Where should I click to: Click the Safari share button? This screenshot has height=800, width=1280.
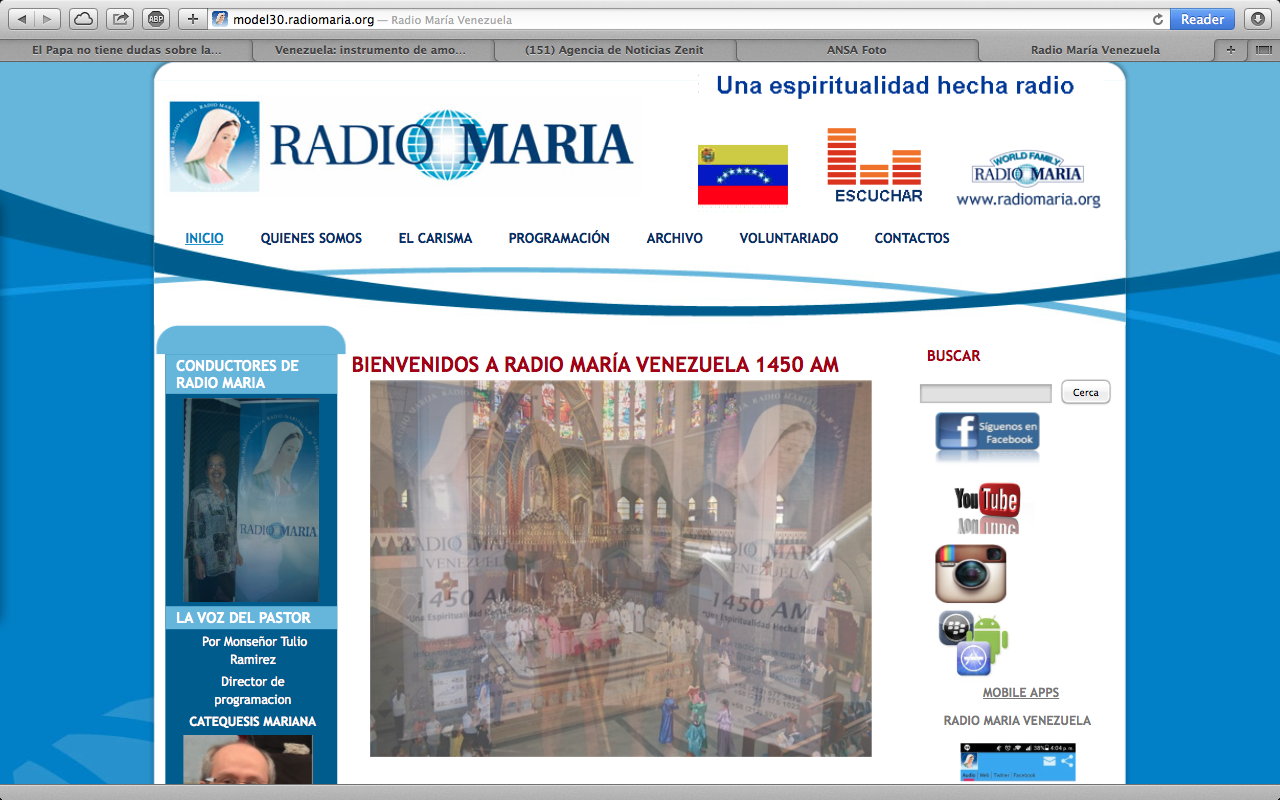click(x=120, y=19)
